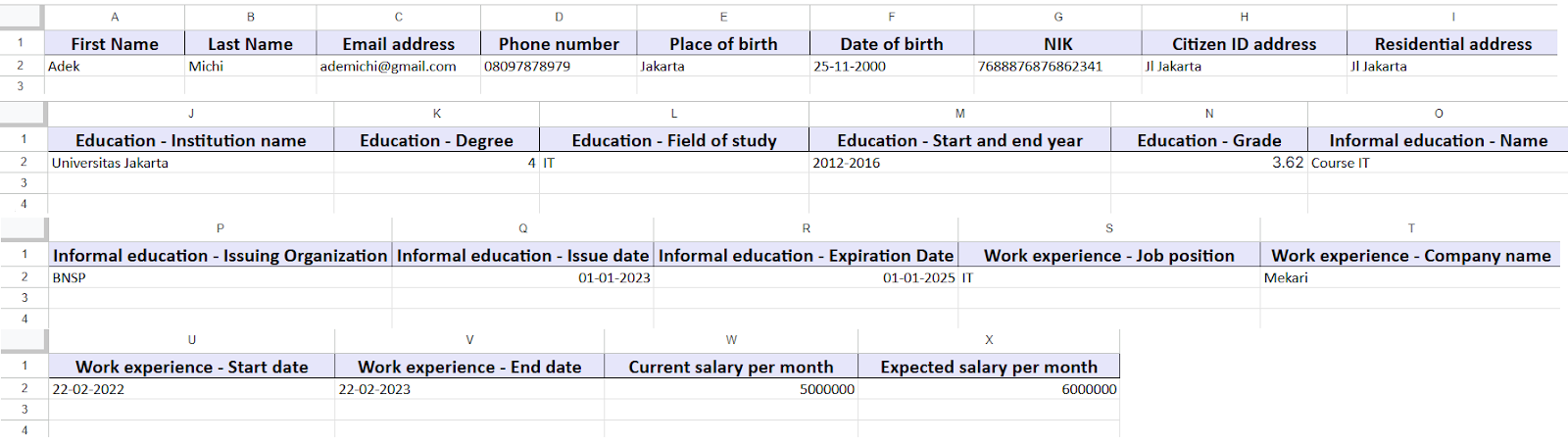Click the "Work experience - Job position" header cell
This screenshot has height=445, width=1568.
[x=1108, y=256]
